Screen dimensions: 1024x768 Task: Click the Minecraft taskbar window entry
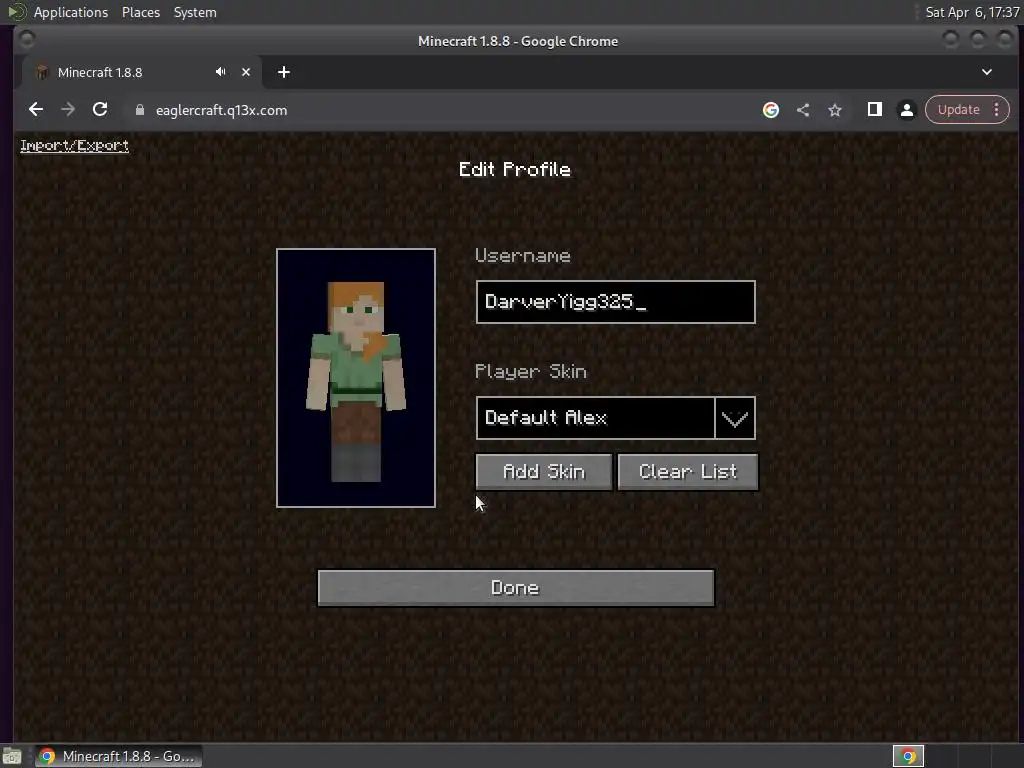pos(118,756)
